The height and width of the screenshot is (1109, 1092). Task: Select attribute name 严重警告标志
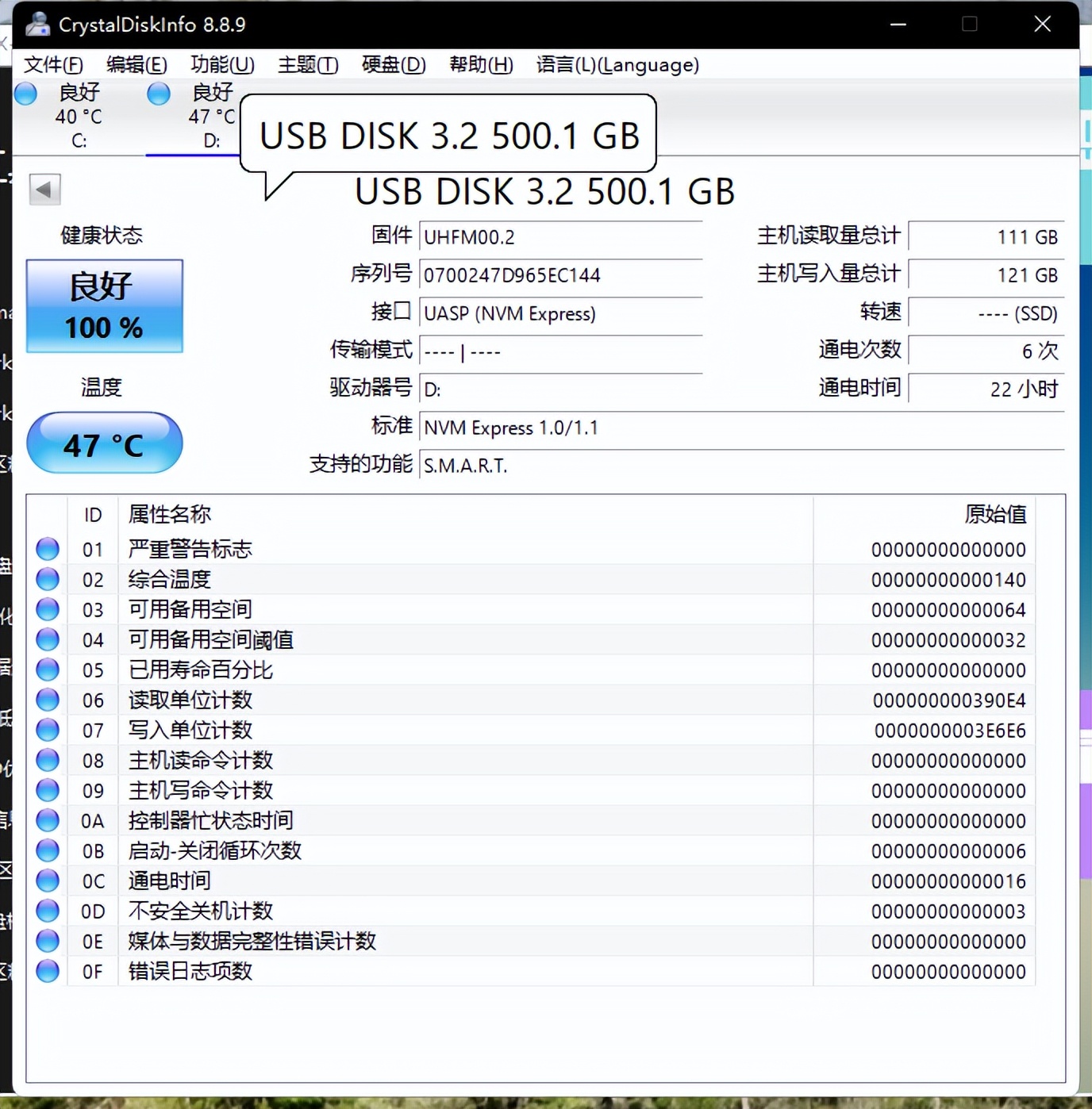pos(190,549)
